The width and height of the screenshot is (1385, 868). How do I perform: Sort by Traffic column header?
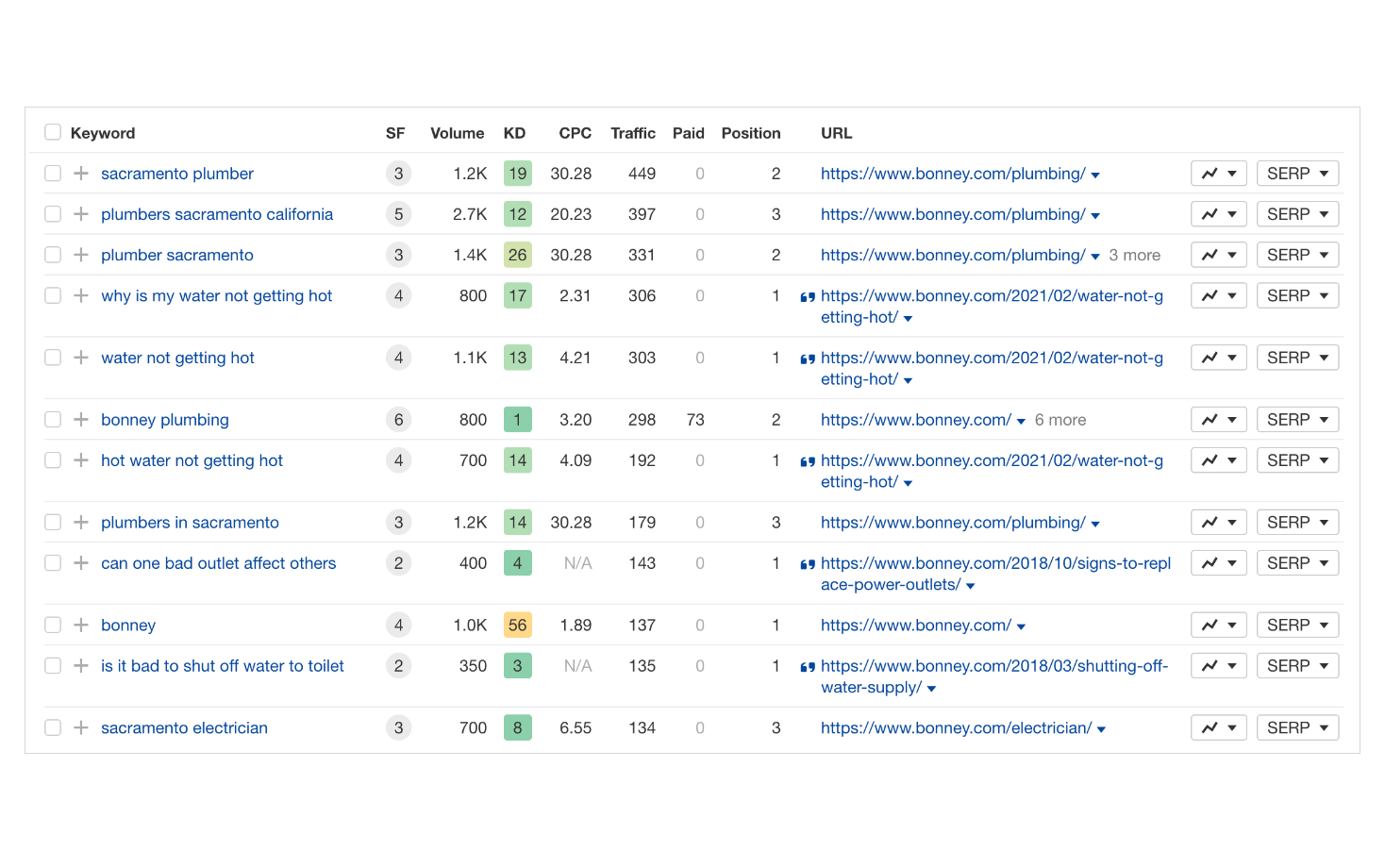tap(633, 133)
